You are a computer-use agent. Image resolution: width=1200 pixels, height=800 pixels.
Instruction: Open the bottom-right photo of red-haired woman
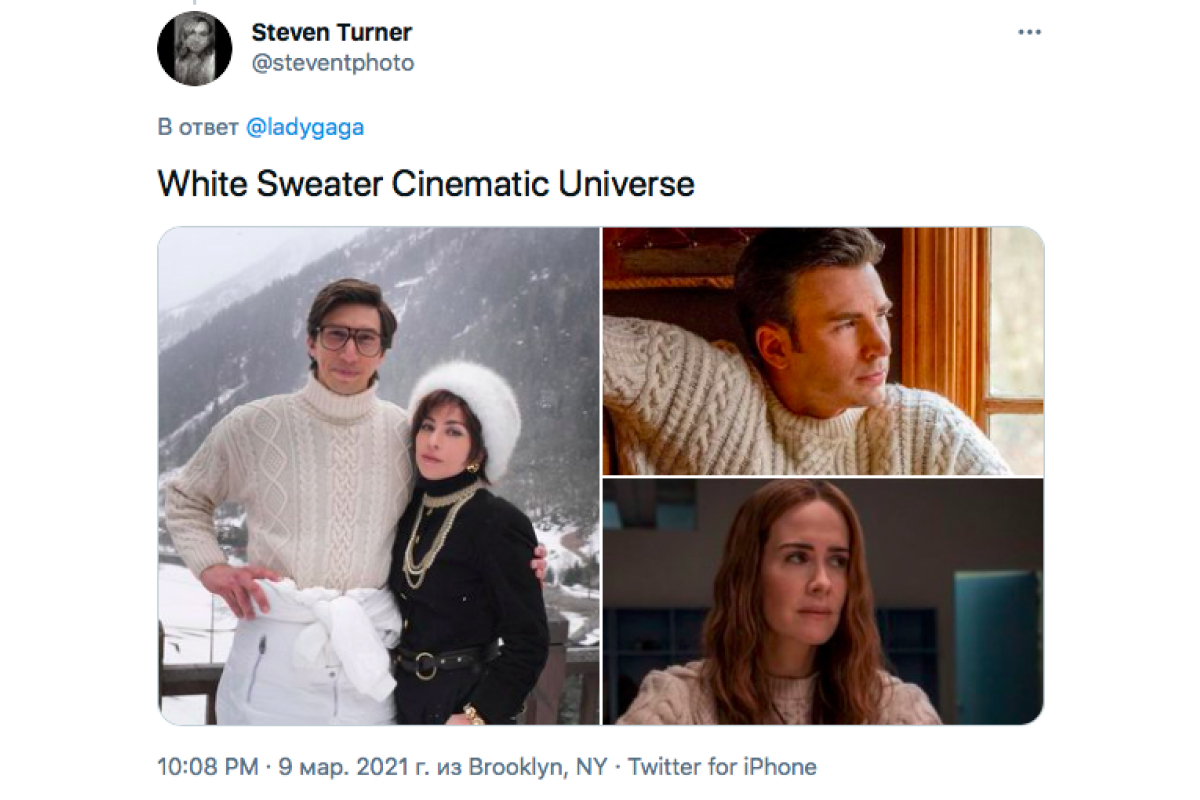tap(823, 602)
